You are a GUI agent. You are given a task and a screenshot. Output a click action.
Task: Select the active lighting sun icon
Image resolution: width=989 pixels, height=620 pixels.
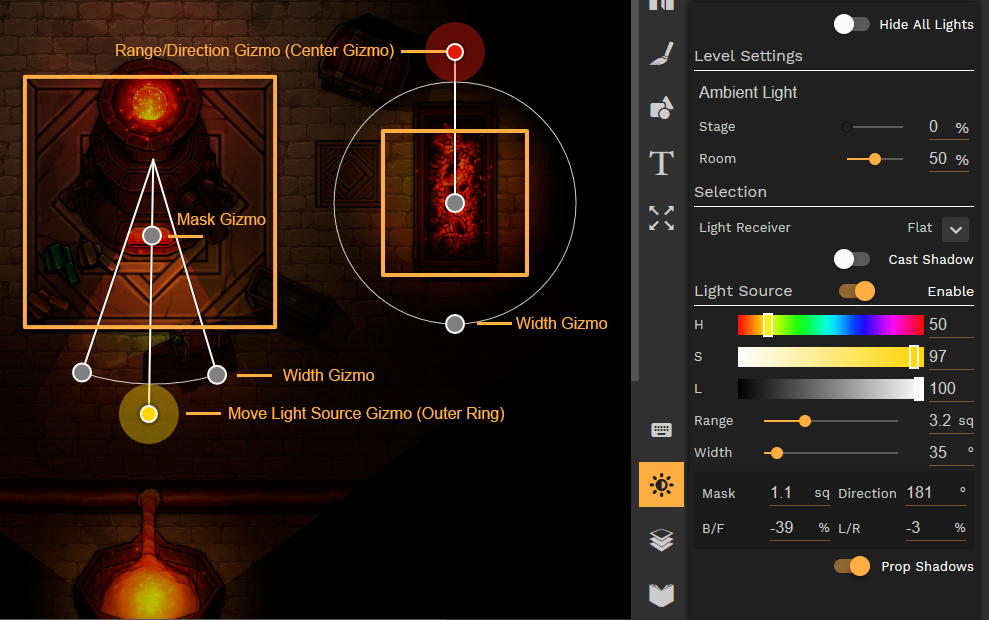click(x=662, y=484)
